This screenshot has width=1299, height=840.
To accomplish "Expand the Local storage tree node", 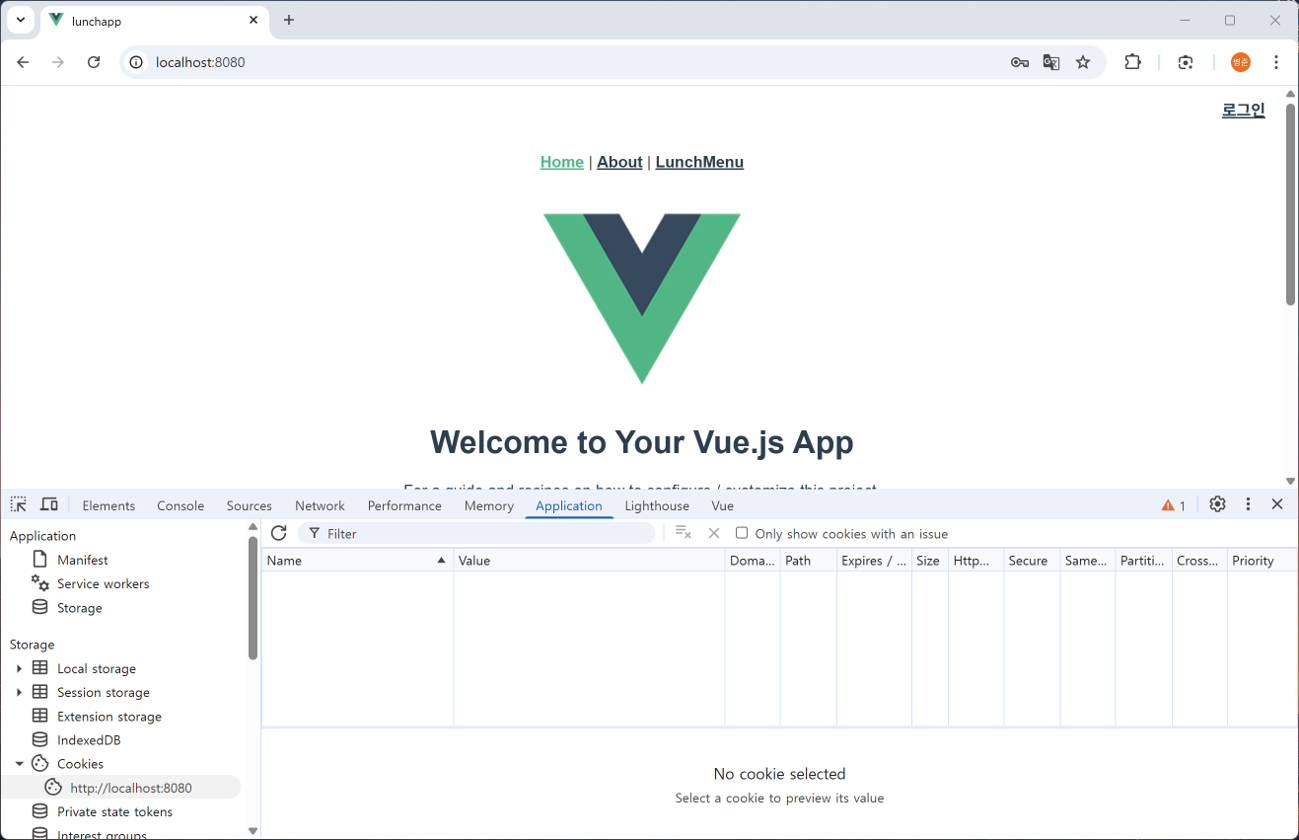I will (x=19, y=668).
